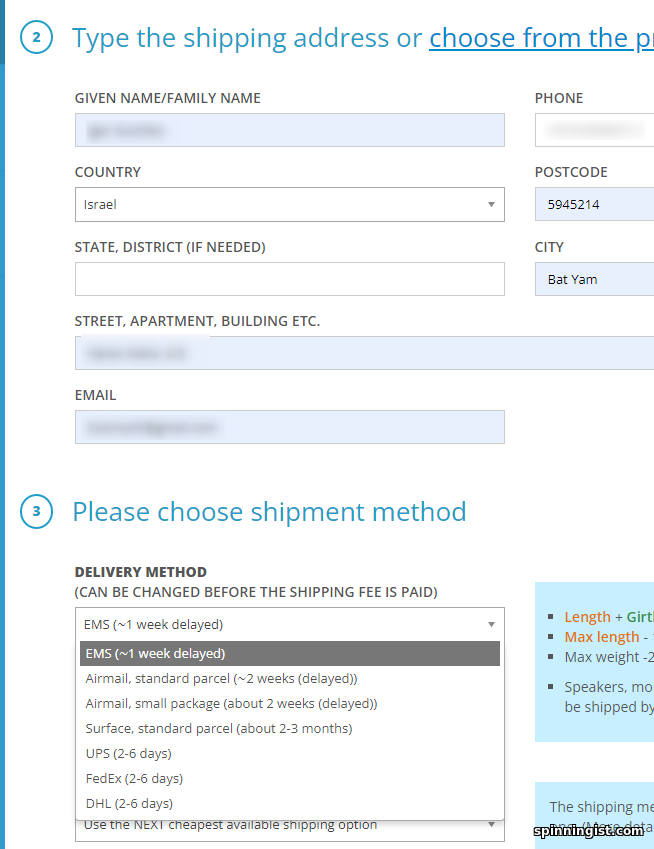This screenshot has width=654, height=849.
Task: Select EMS (~1 week delayed) option
Action: point(289,654)
